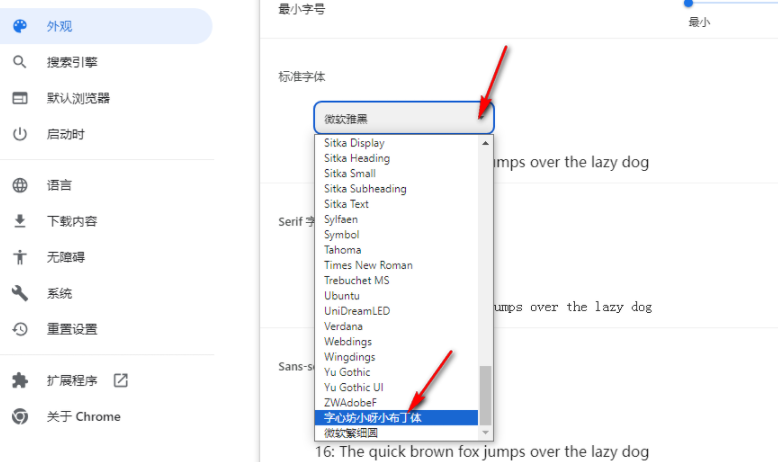The height and width of the screenshot is (462, 778).
Task: Click the restore clock icon for 重置设置
Action: 20,329
